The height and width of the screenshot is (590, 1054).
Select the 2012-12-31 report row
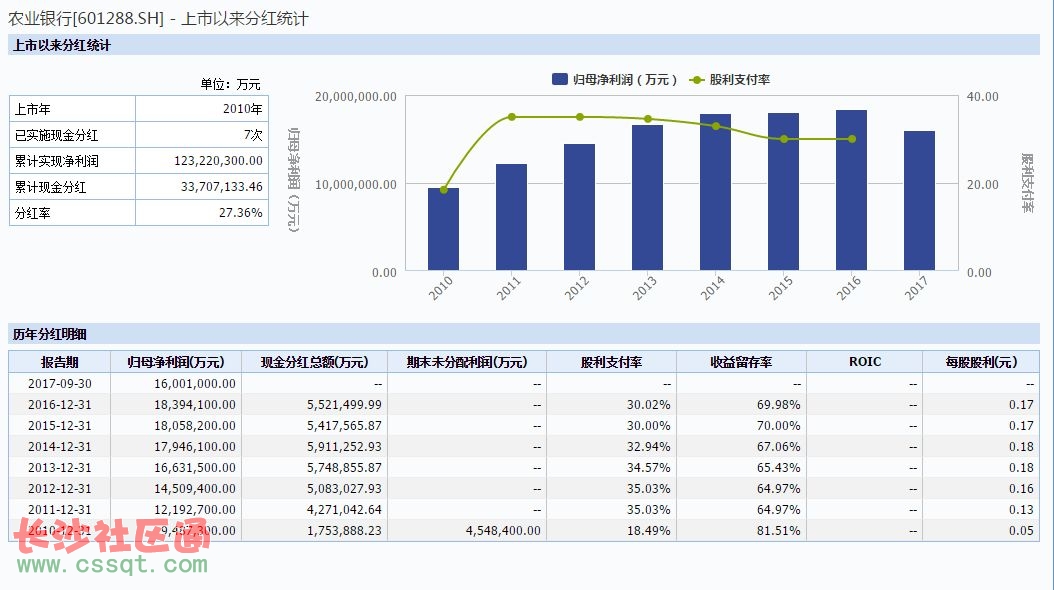[524, 489]
